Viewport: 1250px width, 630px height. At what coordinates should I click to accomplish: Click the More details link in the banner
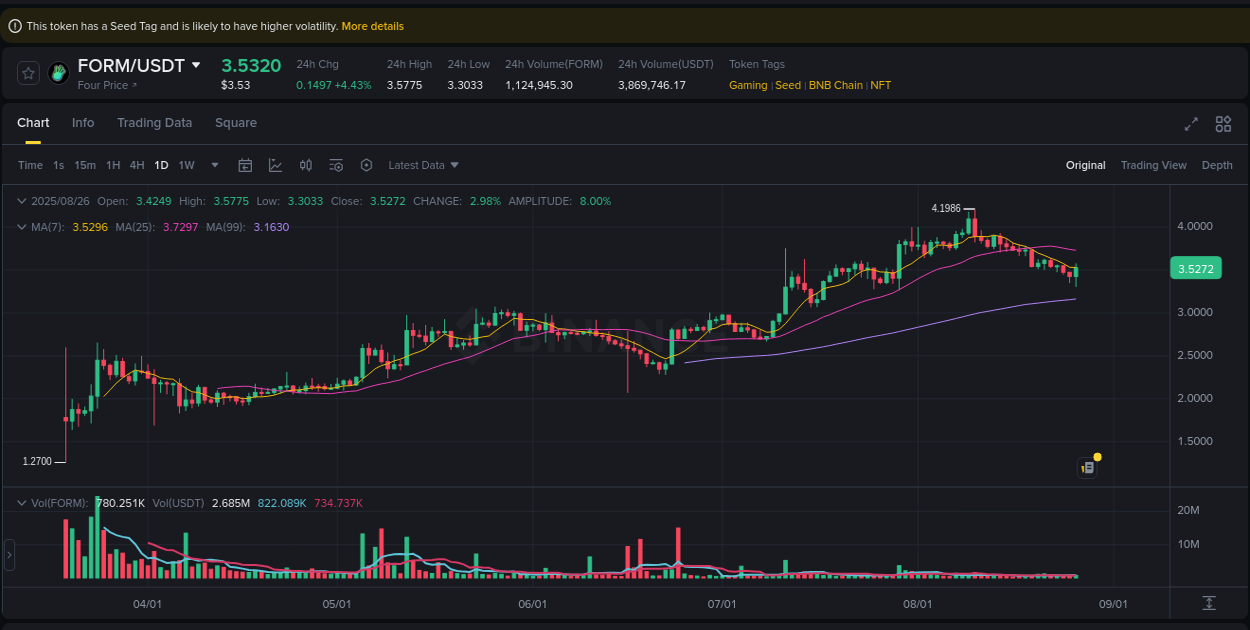click(x=372, y=26)
